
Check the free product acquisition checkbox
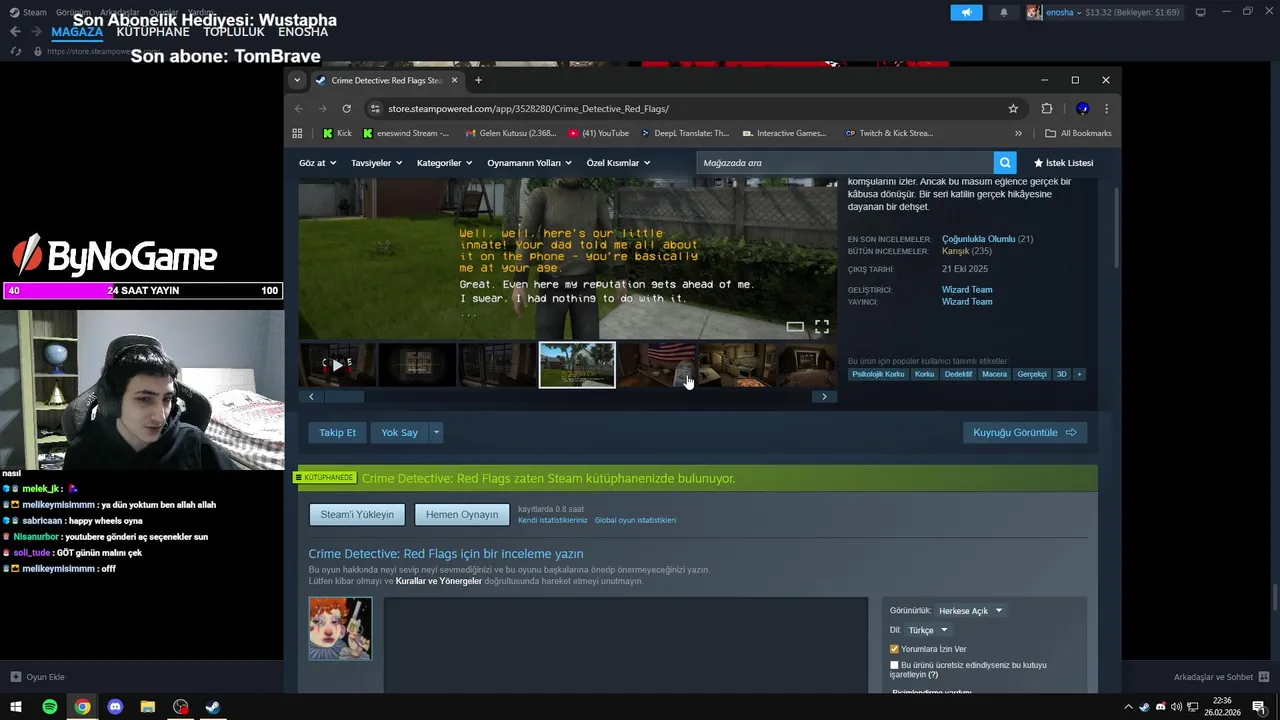(894, 665)
